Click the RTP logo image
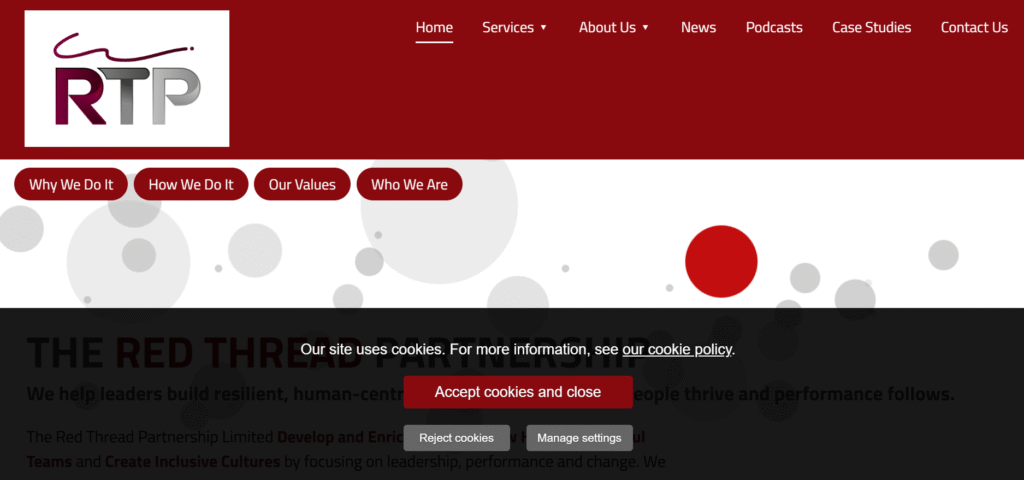Screen dimensions: 1024x480 [x=127, y=78]
